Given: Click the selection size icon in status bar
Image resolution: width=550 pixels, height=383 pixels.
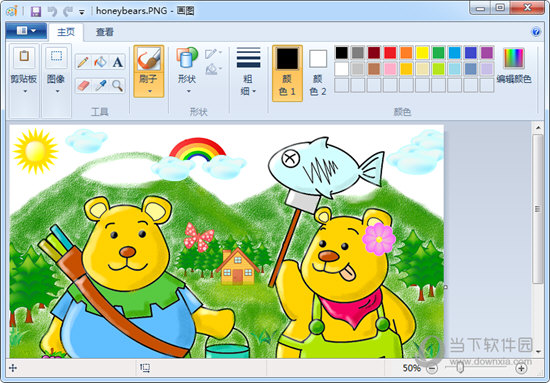Looking at the screenshot, I should tap(145, 368).
